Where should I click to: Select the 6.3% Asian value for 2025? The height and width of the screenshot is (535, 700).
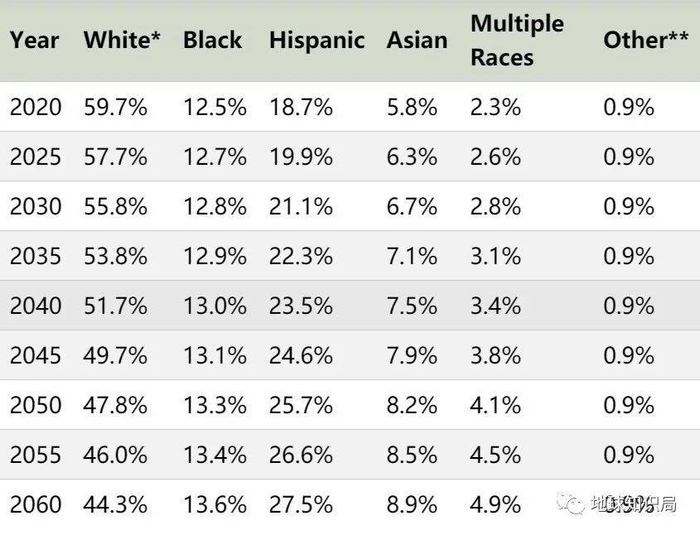[411, 157]
